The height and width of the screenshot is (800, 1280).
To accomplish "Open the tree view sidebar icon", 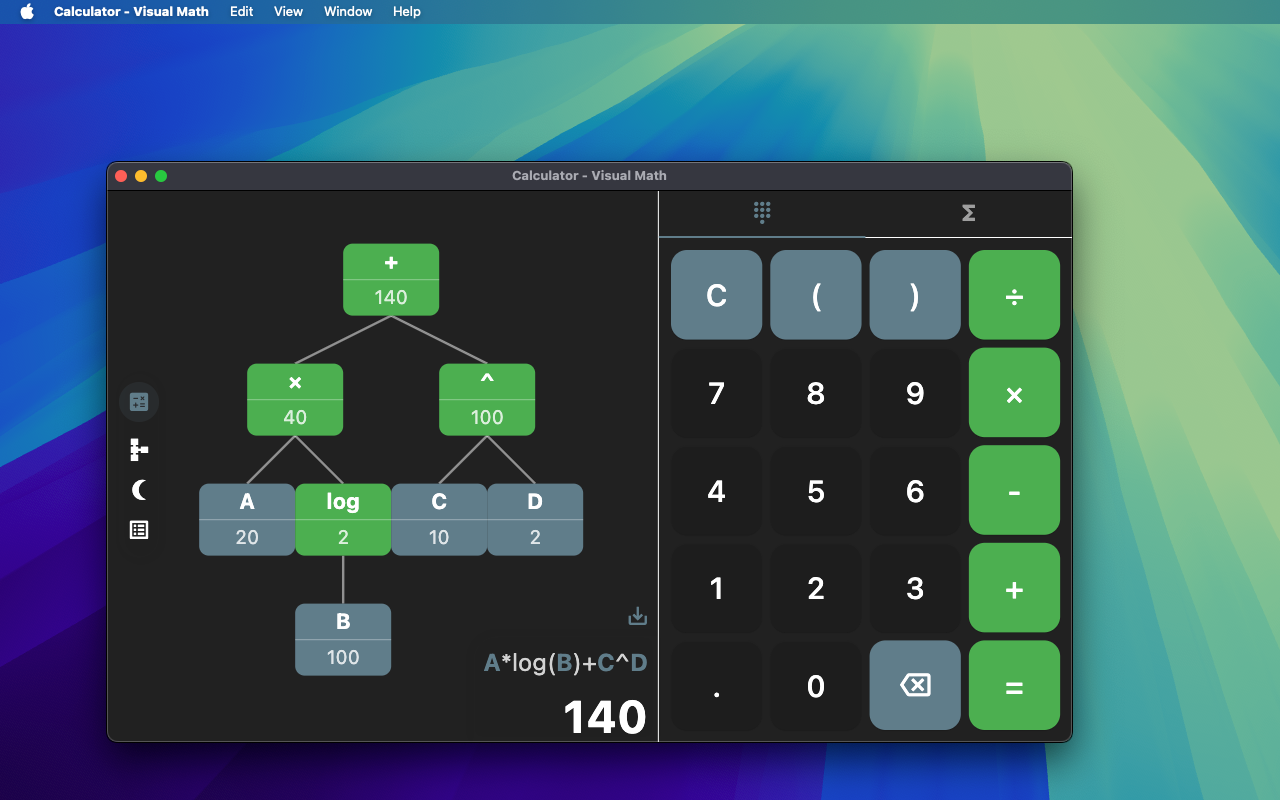I will pos(139,450).
